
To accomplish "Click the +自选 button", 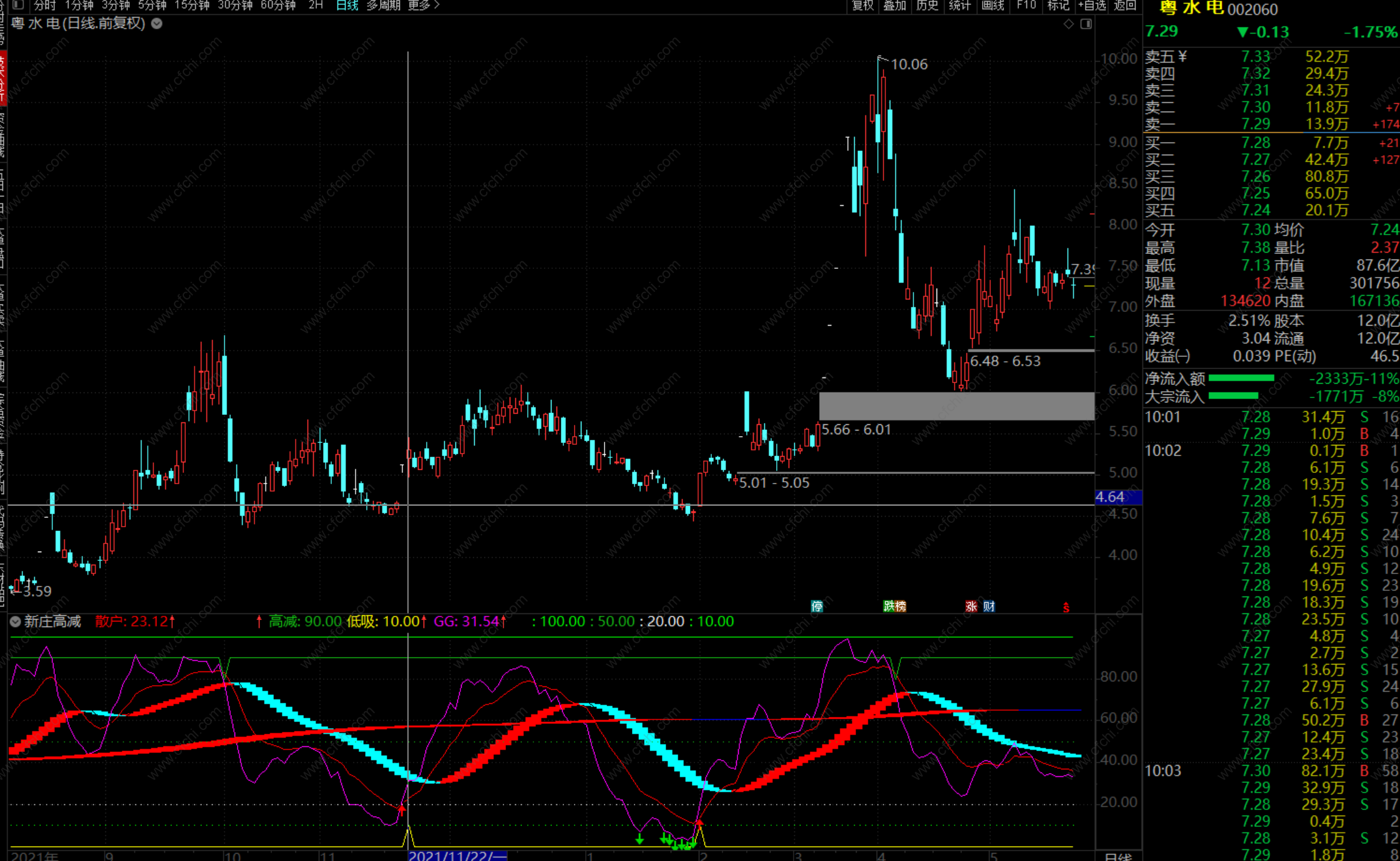I will (1092, 5).
